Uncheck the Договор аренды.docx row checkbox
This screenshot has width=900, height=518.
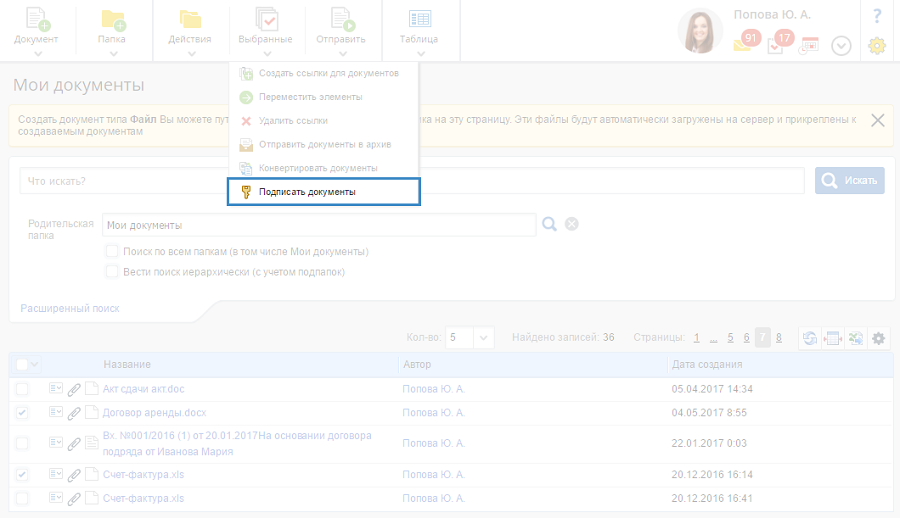pyautogui.click(x=23, y=413)
